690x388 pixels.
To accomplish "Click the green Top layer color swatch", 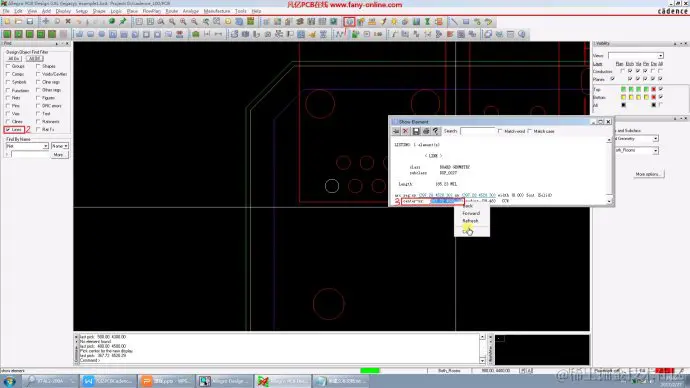I will pyautogui.click(x=623, y=89).
